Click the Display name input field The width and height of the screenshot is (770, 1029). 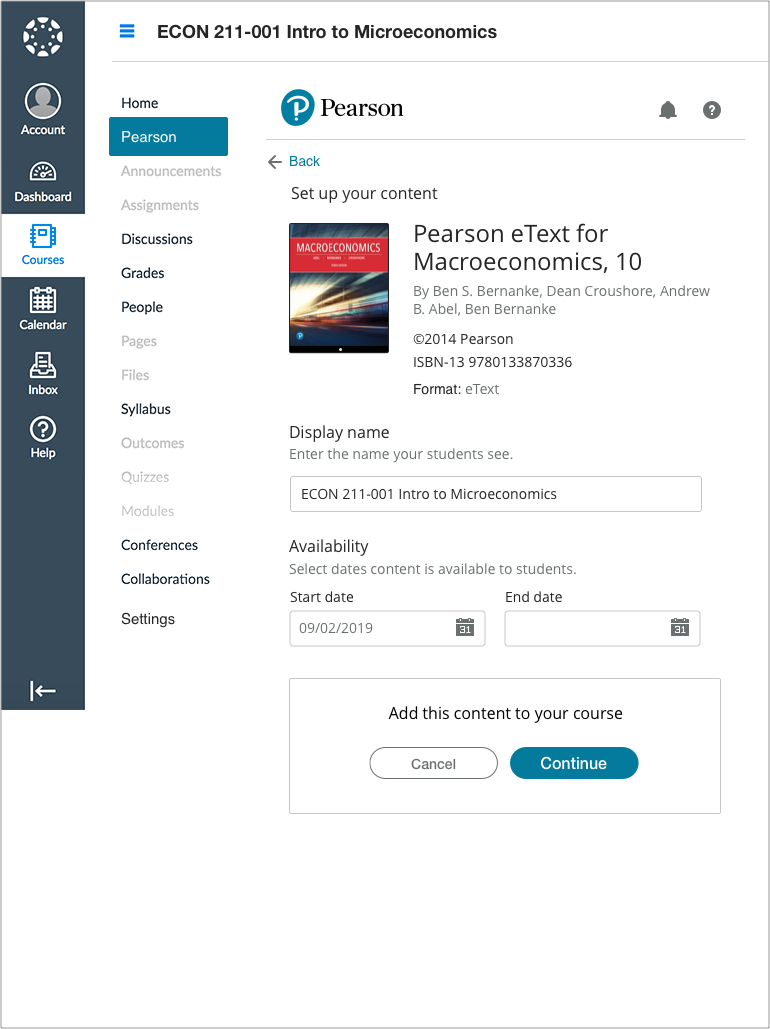coord(496,494)
